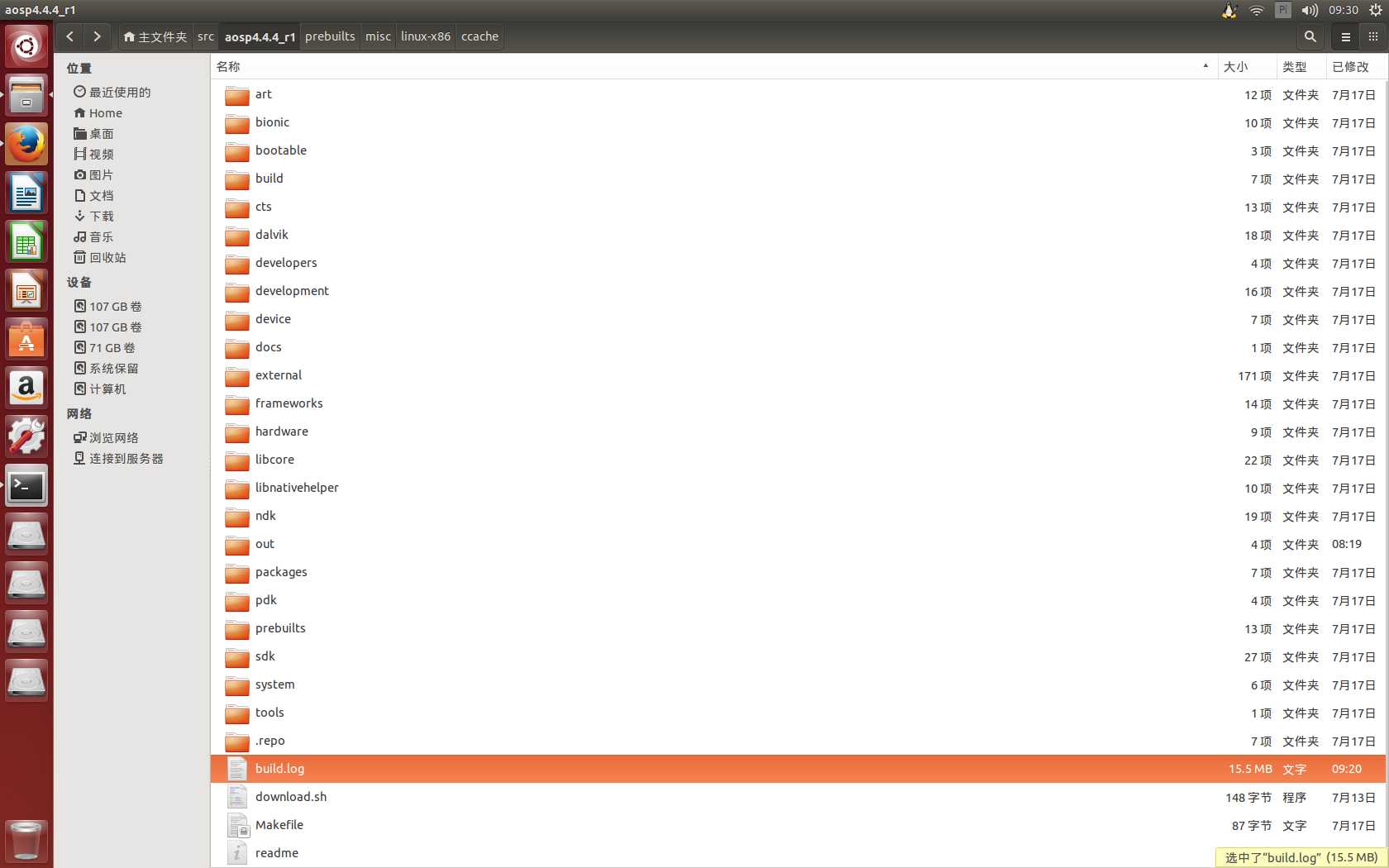The height and width of the screenshot is (868, 1389).
Task: Select the prebuilts folder row
Action: point(800,628)
